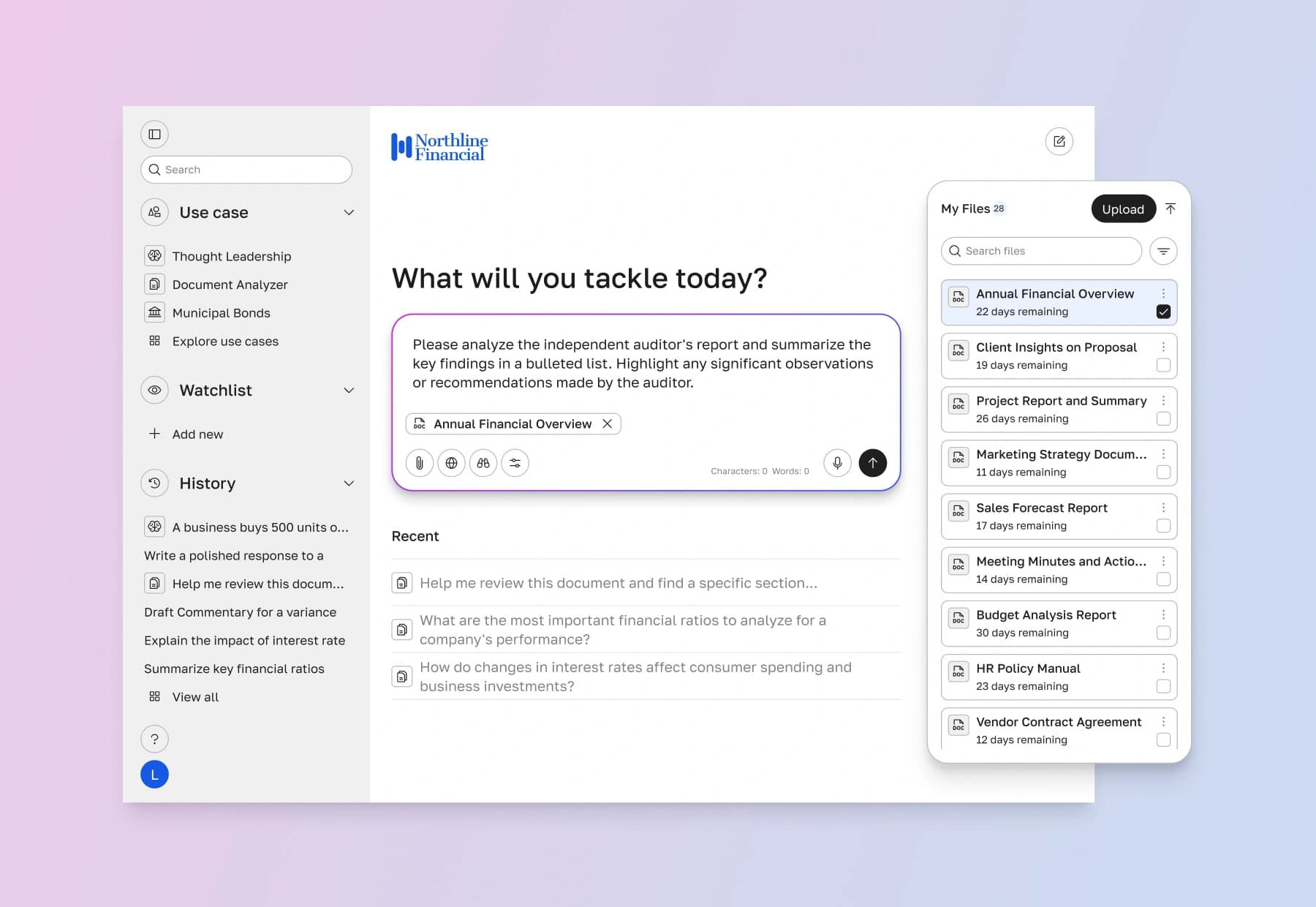
Task: Open history item Draft Commentary for a variance
Action: tap(240, 612)
